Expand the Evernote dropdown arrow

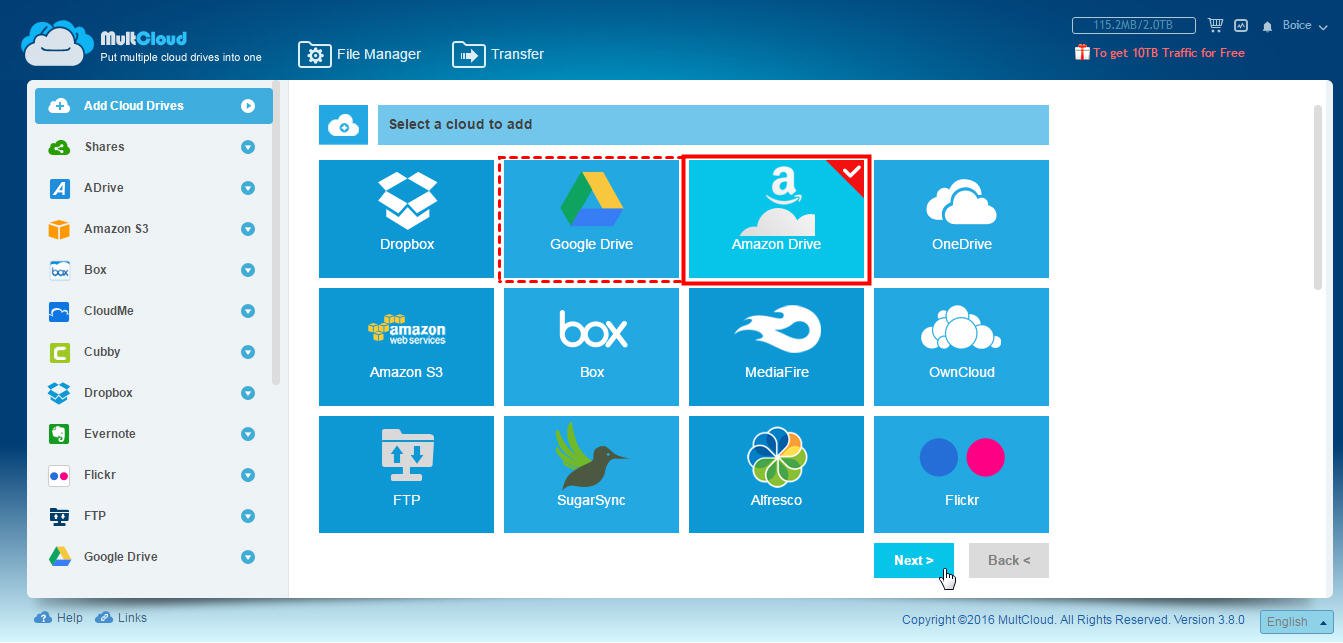(x=248, y=434)
